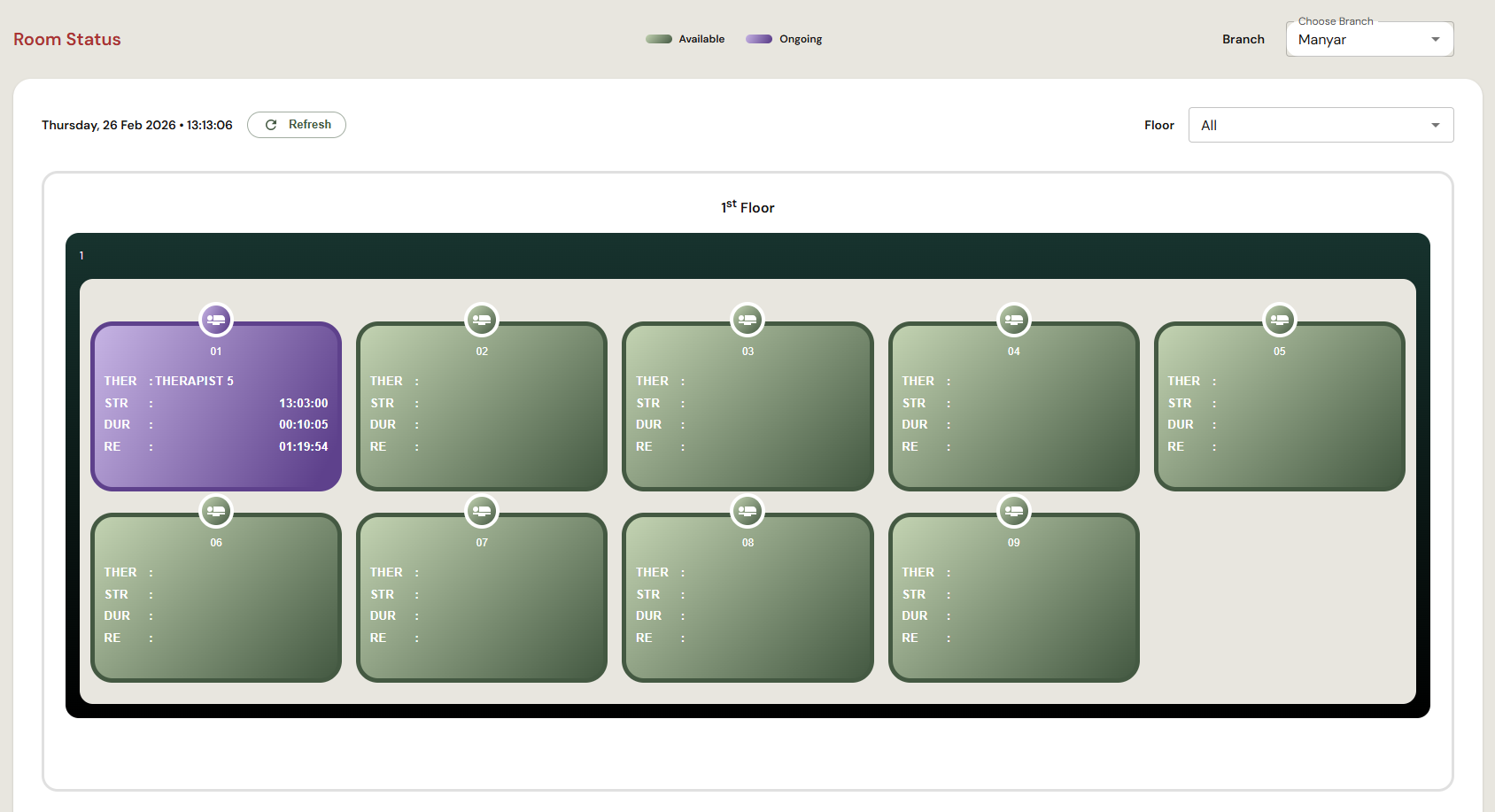Open the available room 09 card

tap(1014, 598)
